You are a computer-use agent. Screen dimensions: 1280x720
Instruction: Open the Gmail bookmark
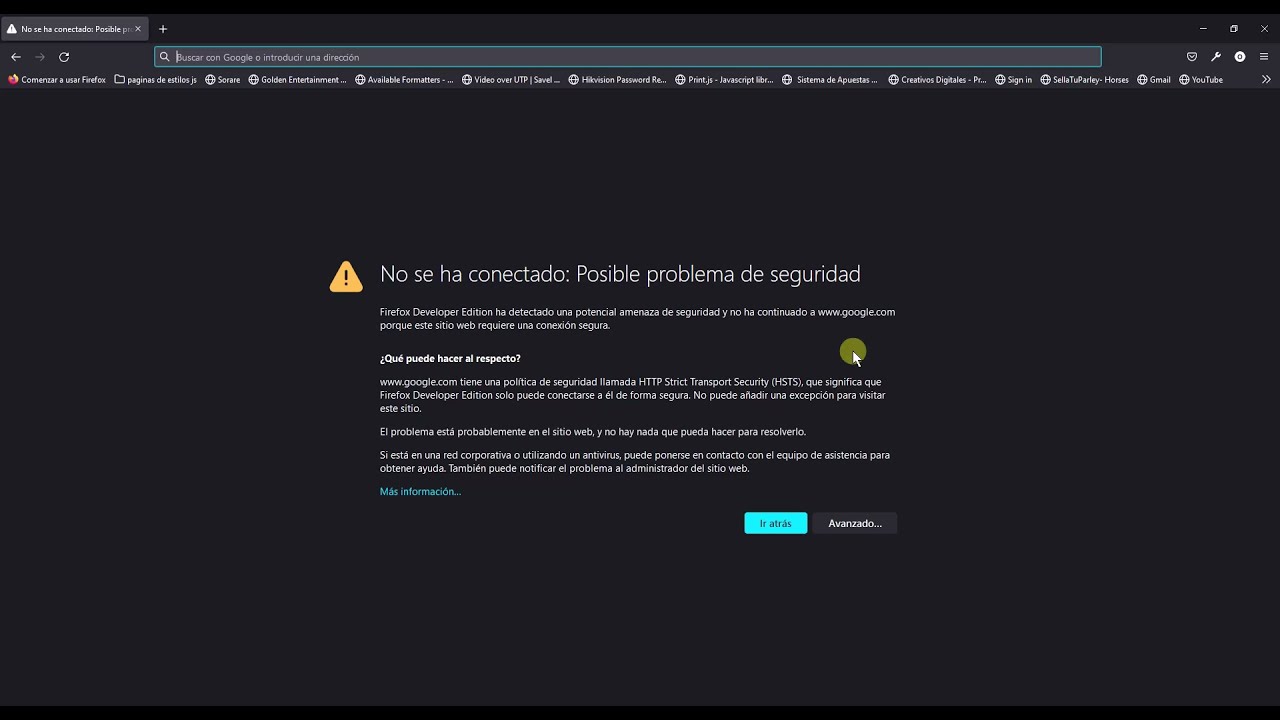(1154, 80)
